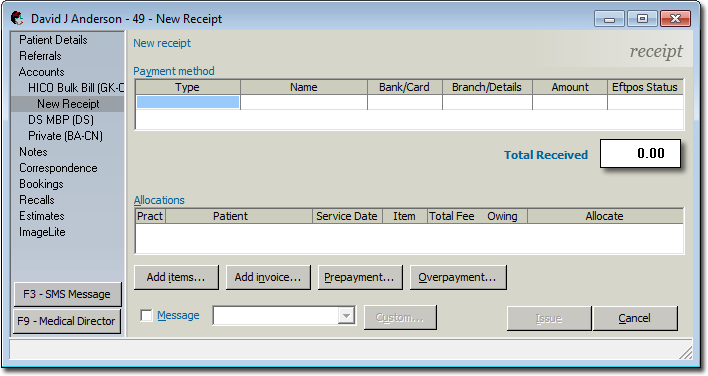Click F9 - Medical Director button
The image size is (708, 376).
pos(67,321)
